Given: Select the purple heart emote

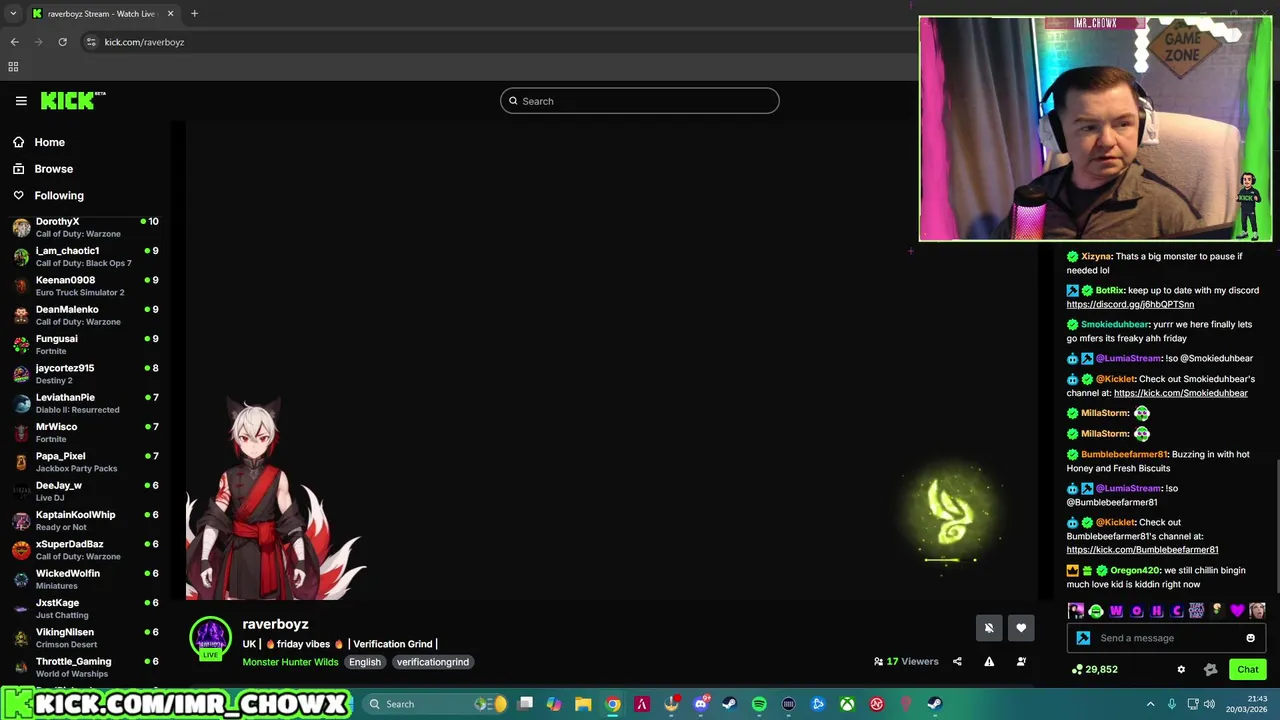Looking at the screenshot, I should (x=1237, y=611).
